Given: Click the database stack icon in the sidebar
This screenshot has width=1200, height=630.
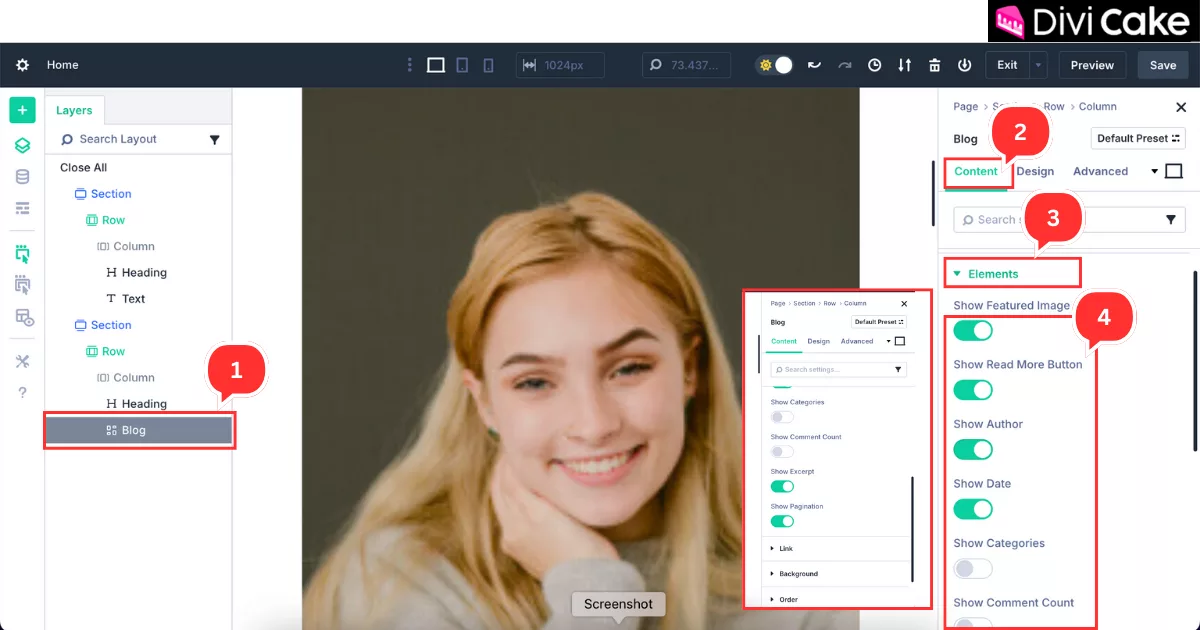Looking at the screenshot, I should (22, 177).
